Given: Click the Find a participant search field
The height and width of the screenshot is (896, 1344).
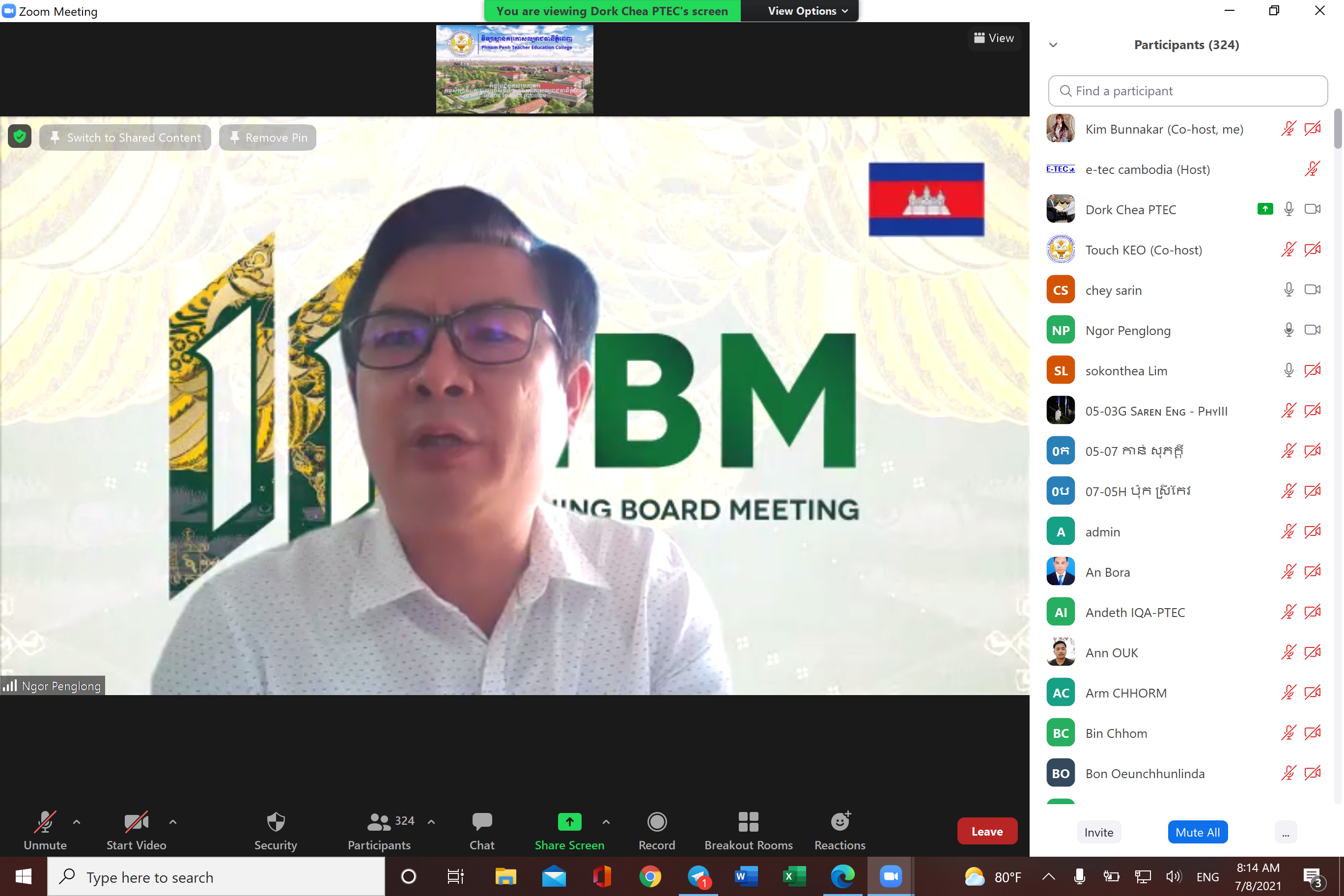Looking at the screenshot, I should (x=1187, y=91).
